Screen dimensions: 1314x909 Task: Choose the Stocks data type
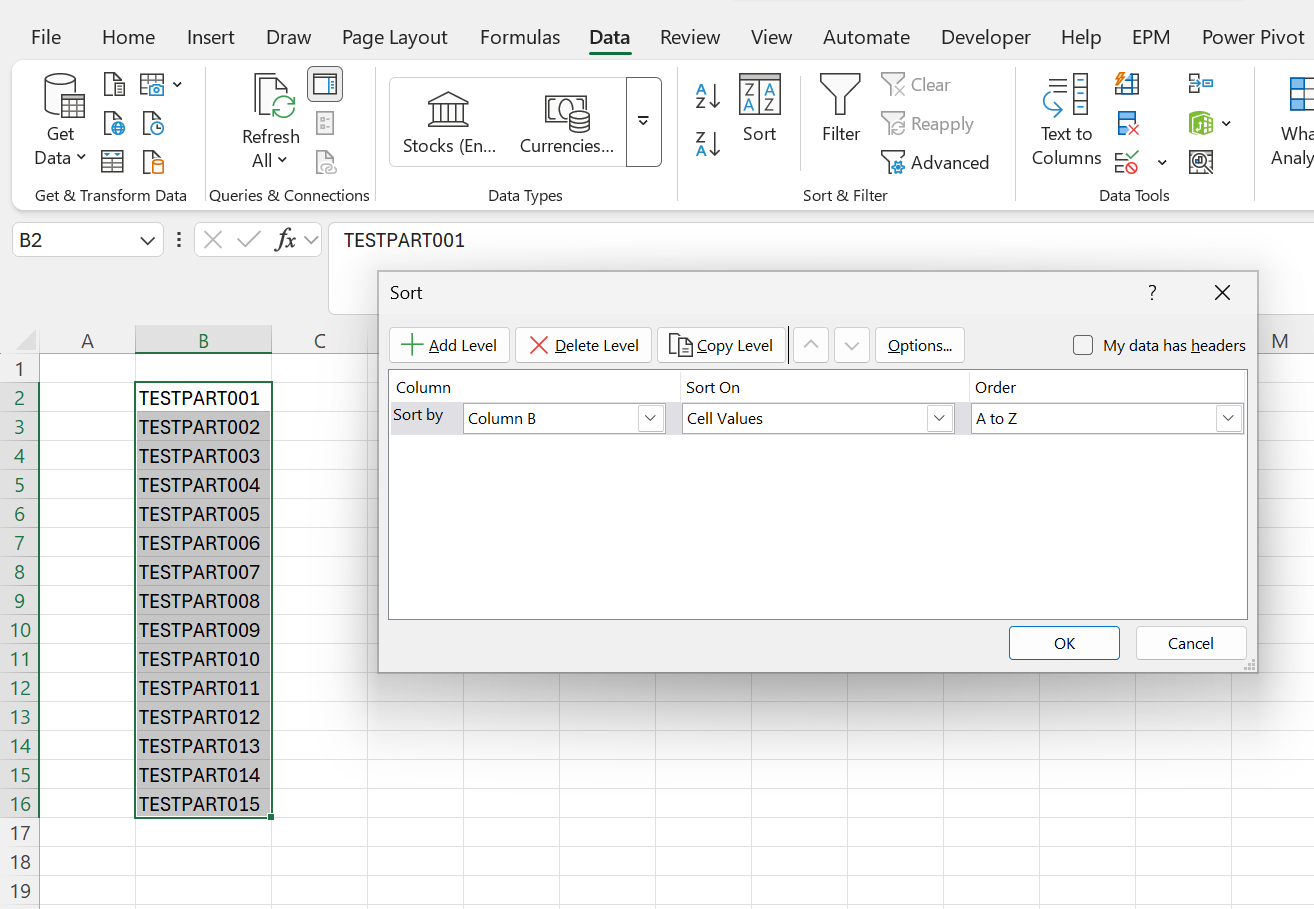[449, 123]
